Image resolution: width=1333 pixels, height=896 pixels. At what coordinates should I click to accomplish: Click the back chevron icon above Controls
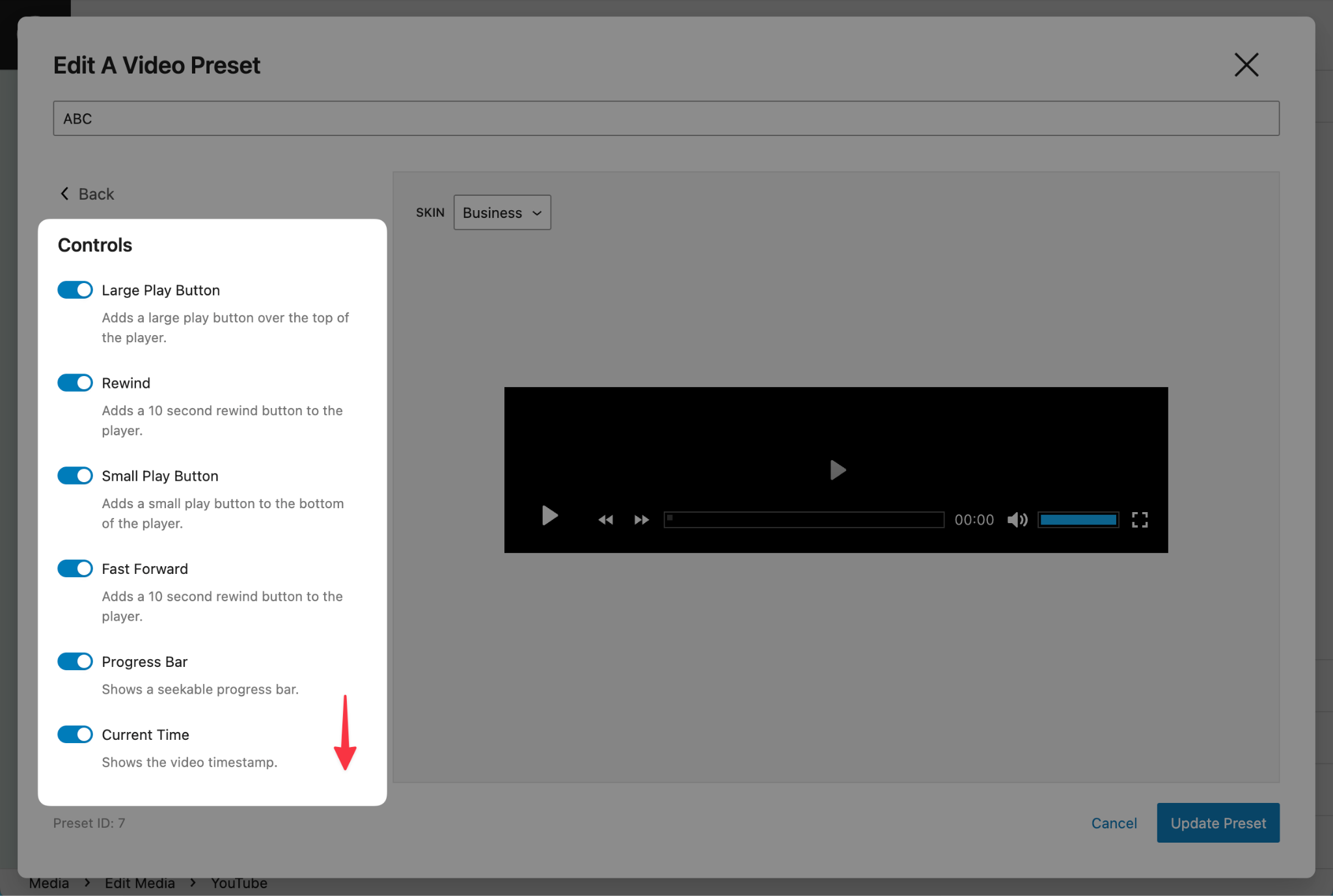[x=64, y=193]
